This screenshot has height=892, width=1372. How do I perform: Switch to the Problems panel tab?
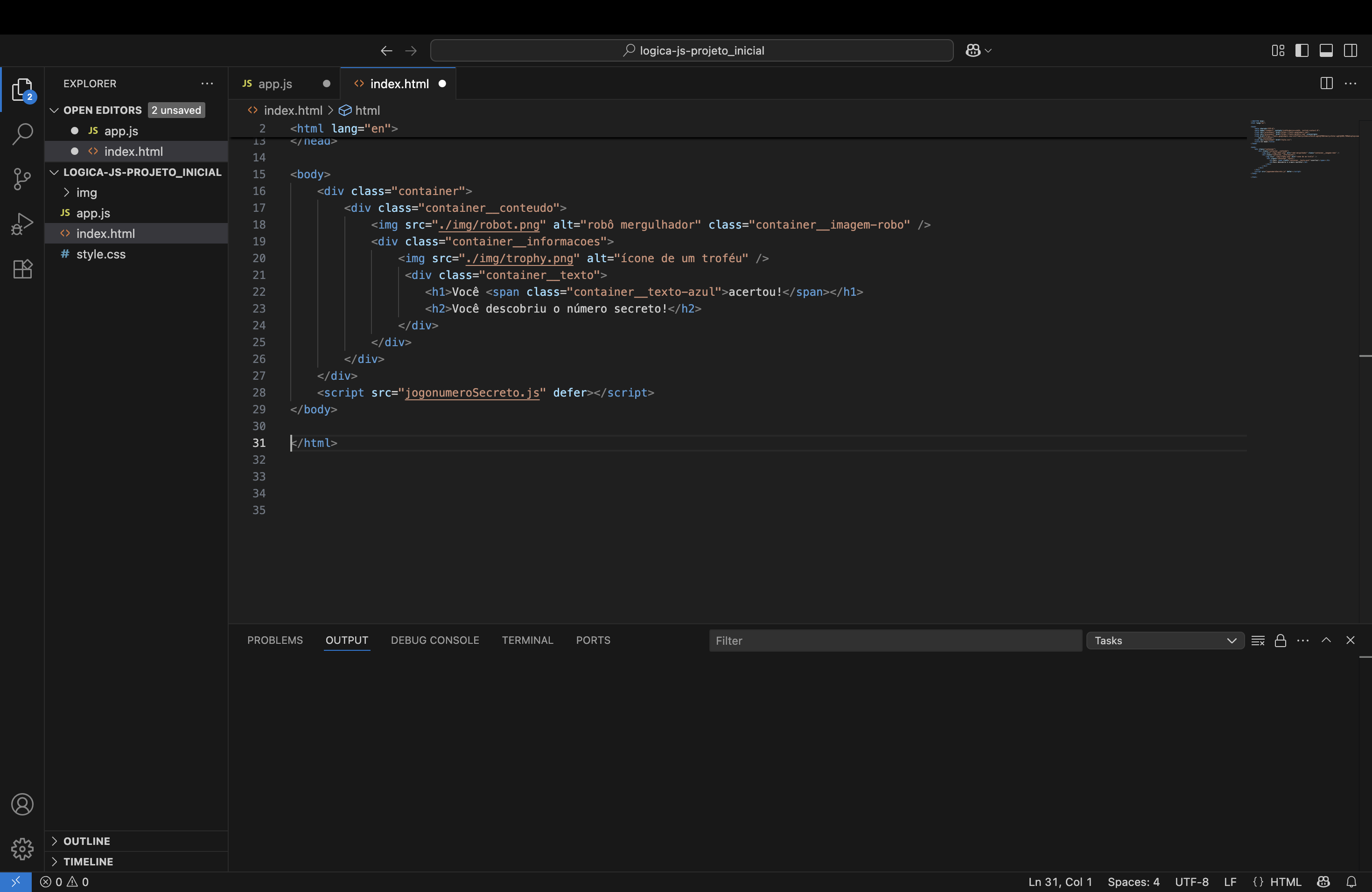(x=275, y=640)
